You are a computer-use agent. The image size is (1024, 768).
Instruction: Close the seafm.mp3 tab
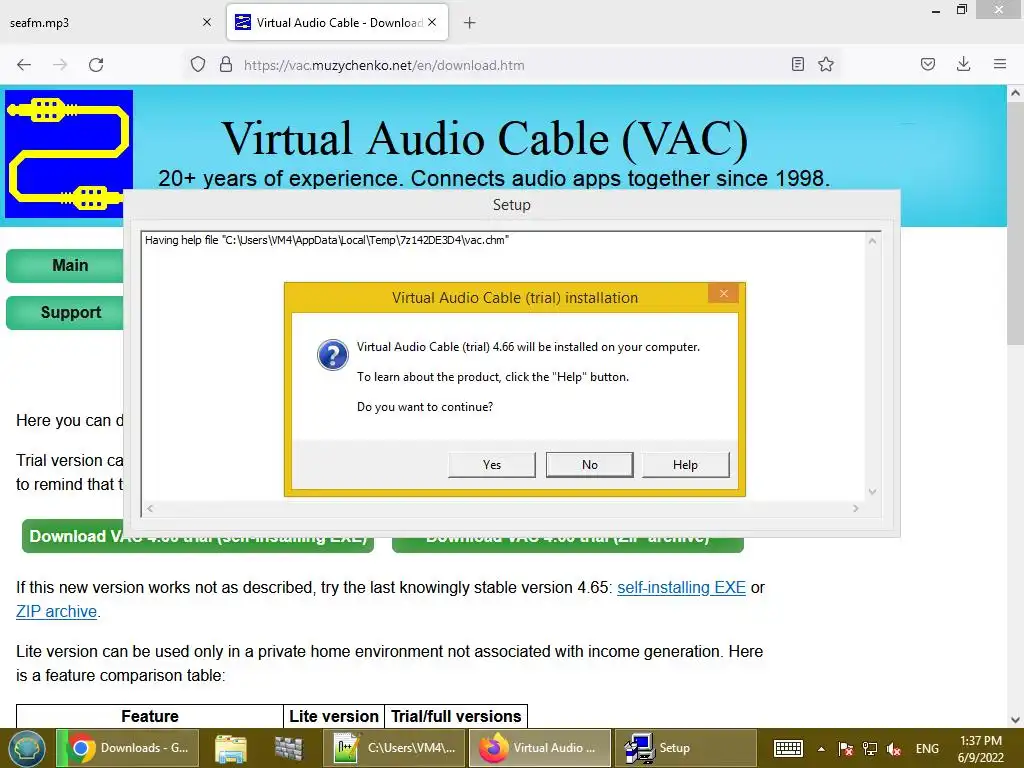pyautogui.click(x=206, y=22)
